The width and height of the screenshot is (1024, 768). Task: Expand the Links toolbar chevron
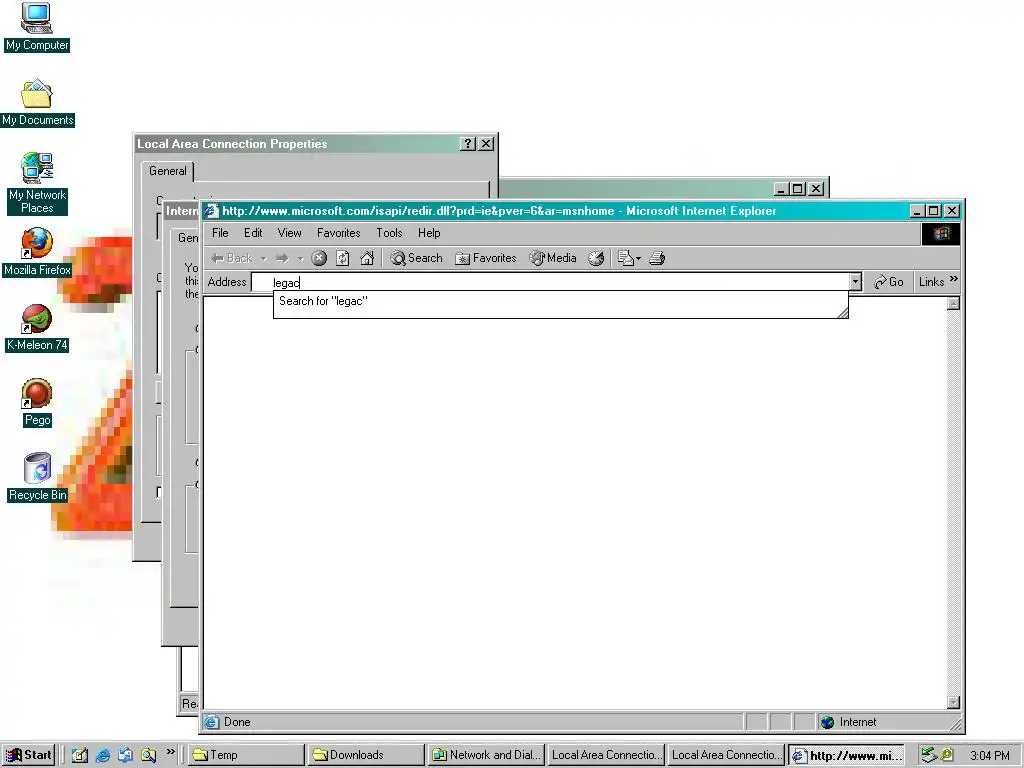click(953, 280)
